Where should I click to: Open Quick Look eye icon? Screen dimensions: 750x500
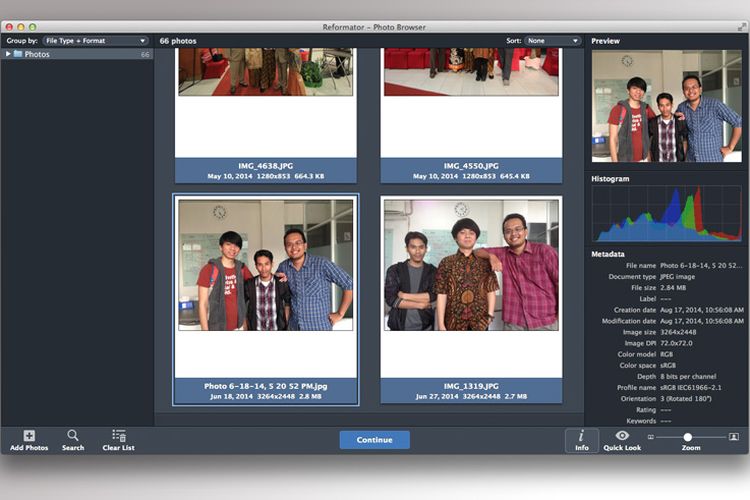[x=622, y=435]
